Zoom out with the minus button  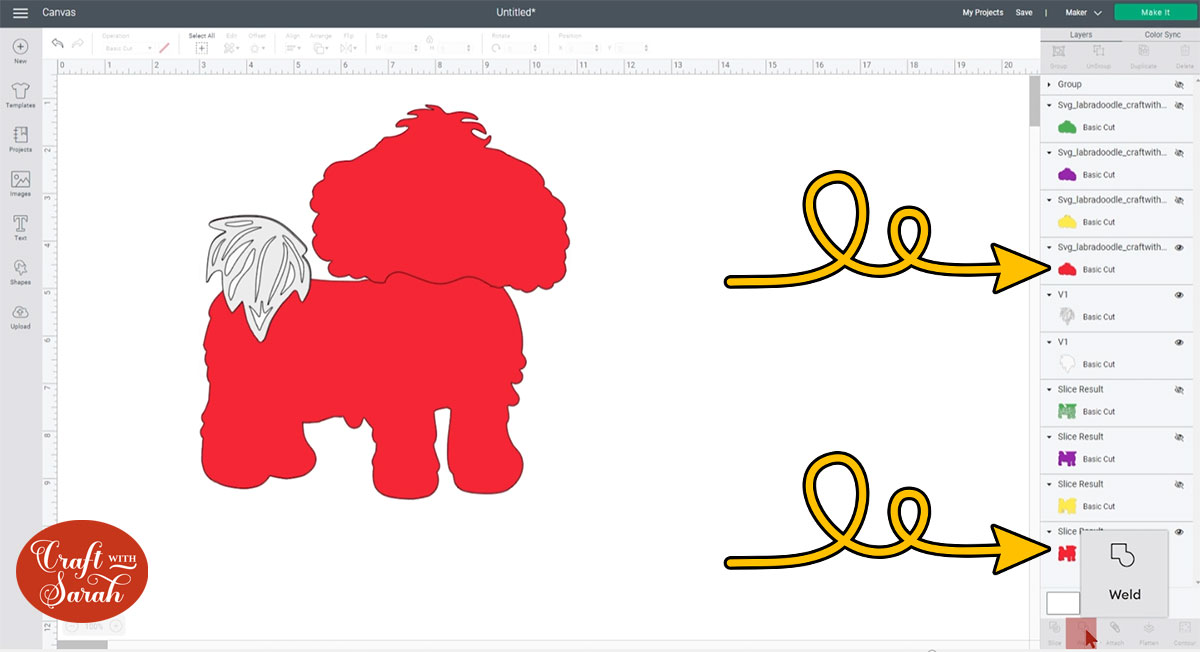tap(71, 626)
